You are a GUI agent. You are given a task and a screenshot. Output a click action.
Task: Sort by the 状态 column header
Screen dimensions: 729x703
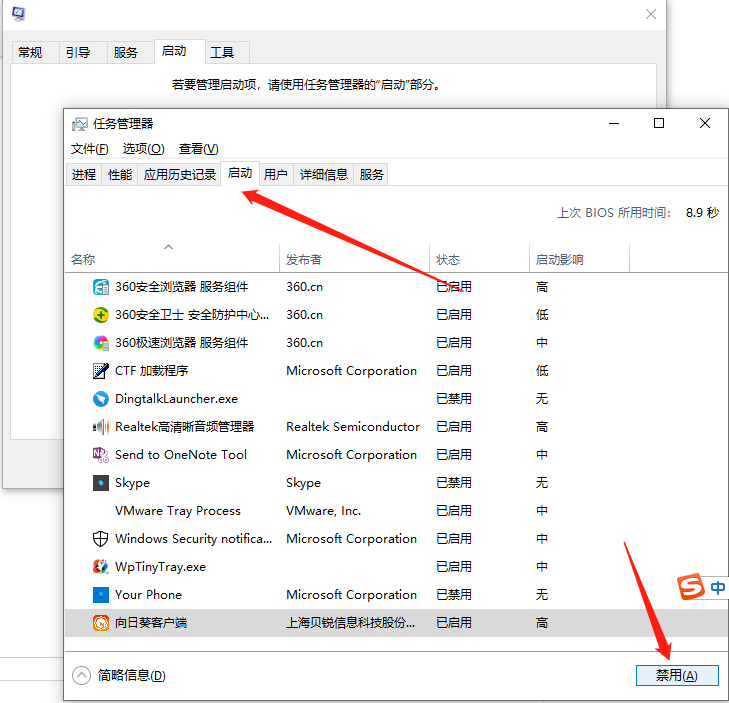pos(479,259)
